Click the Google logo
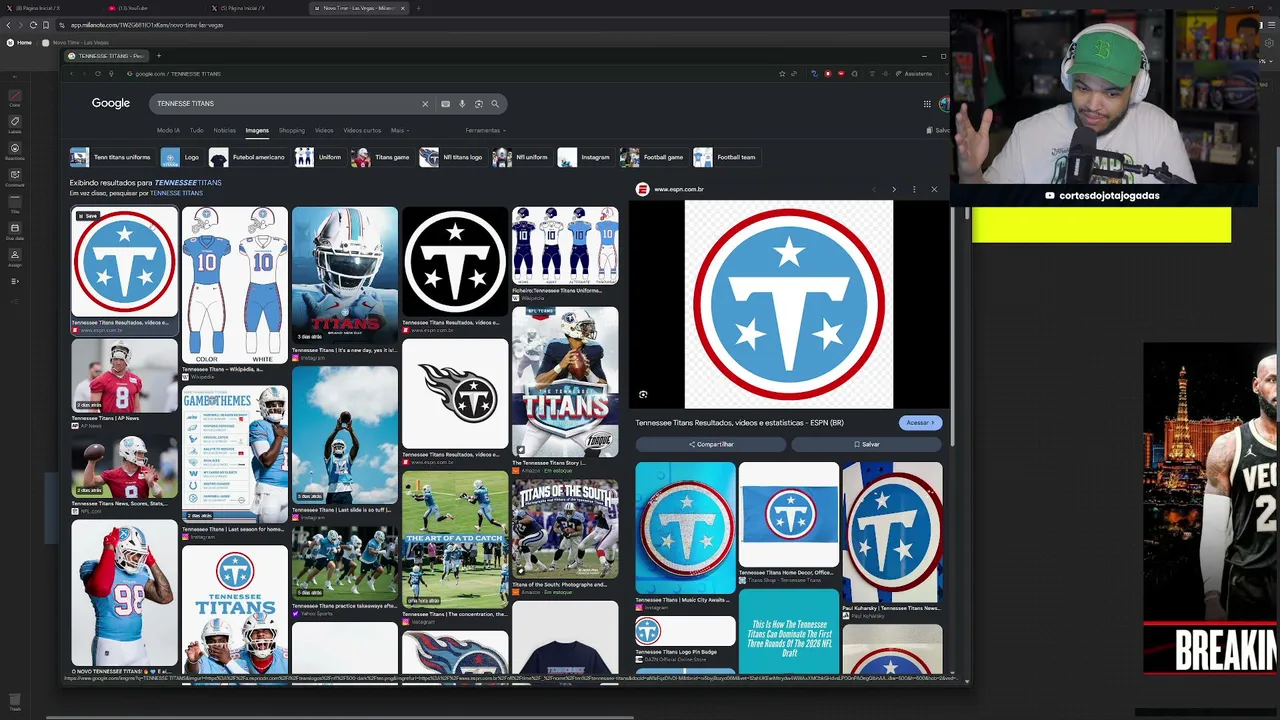Image resolution: width=1280 pixels, height=720 pixels. tap(111, 103)
